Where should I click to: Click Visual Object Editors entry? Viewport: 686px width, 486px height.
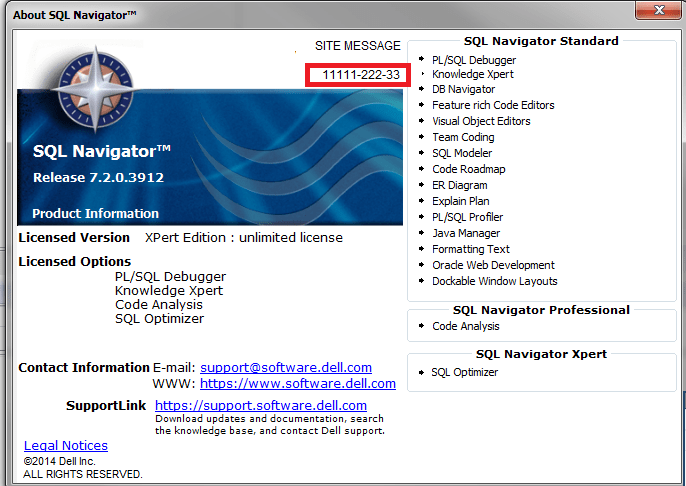(x=481, y=121)
